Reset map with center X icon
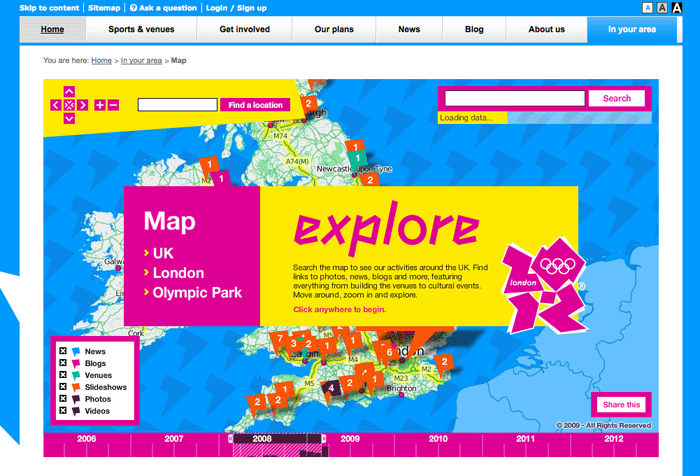700x476 pixels. point(69,105)
